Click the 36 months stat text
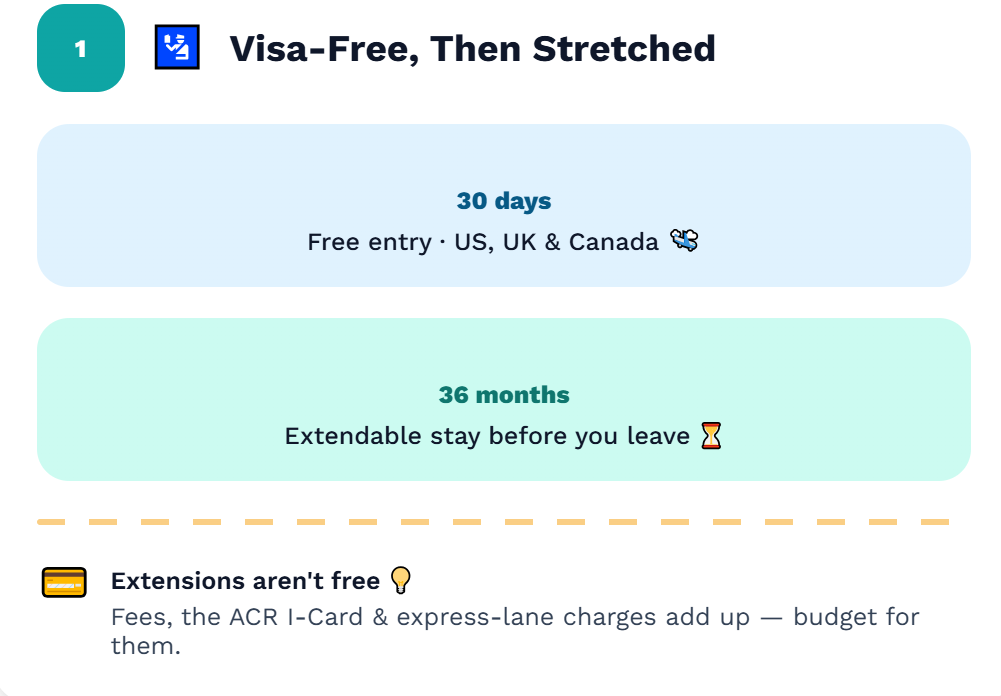 pos(504,395)
